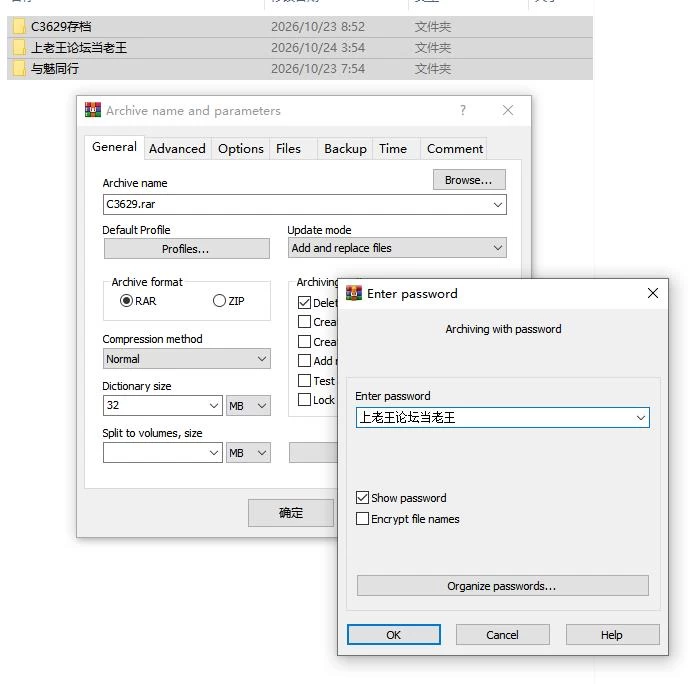Close the Archive name and parameters dialog
This screenshot has width=691, height=684.
click(508, 110)
